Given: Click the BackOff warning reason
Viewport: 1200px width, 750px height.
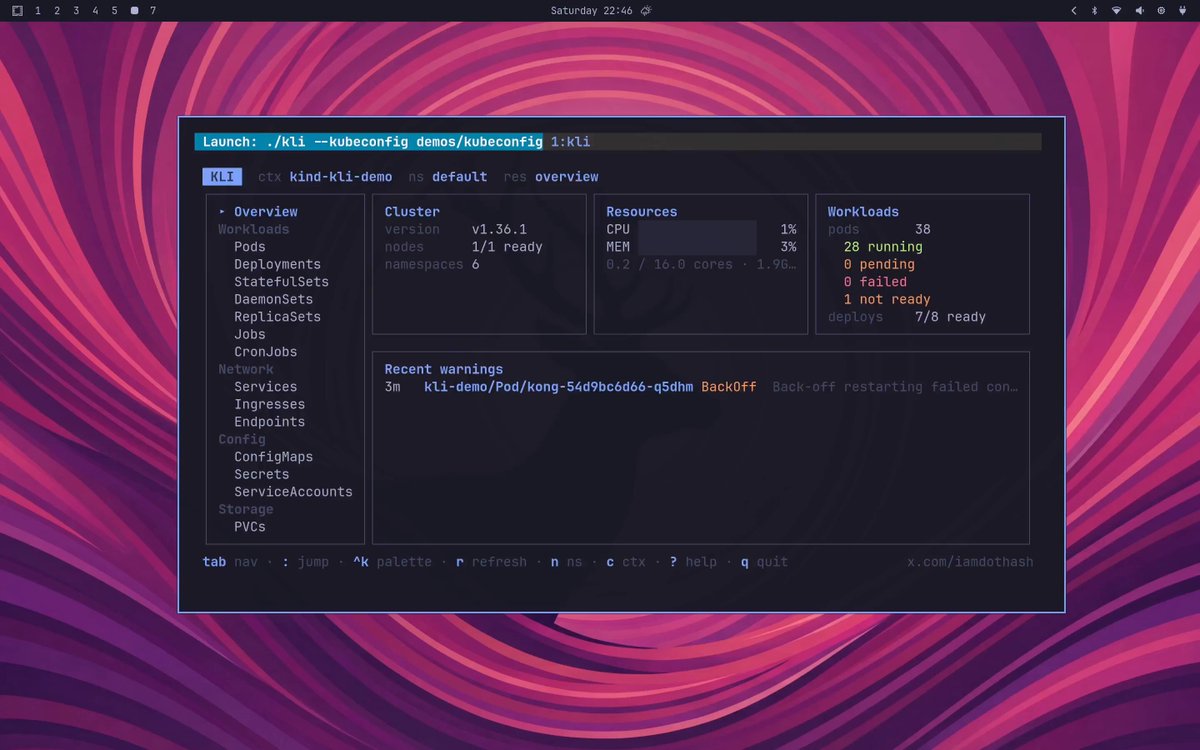Looking at the screenshot, I should tap(729, 387).
